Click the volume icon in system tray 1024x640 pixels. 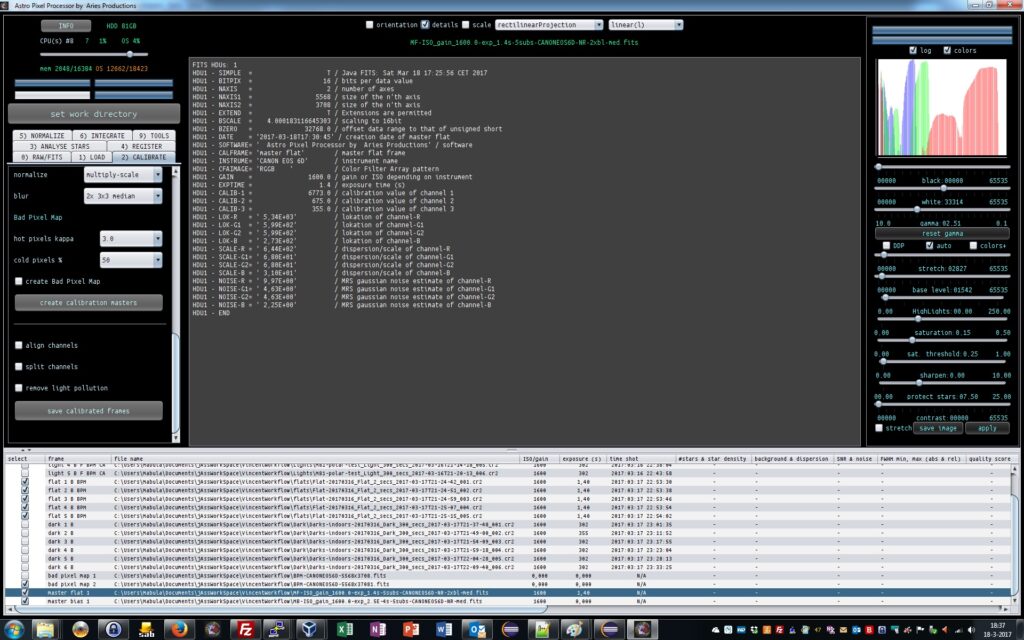coord(969,630)
